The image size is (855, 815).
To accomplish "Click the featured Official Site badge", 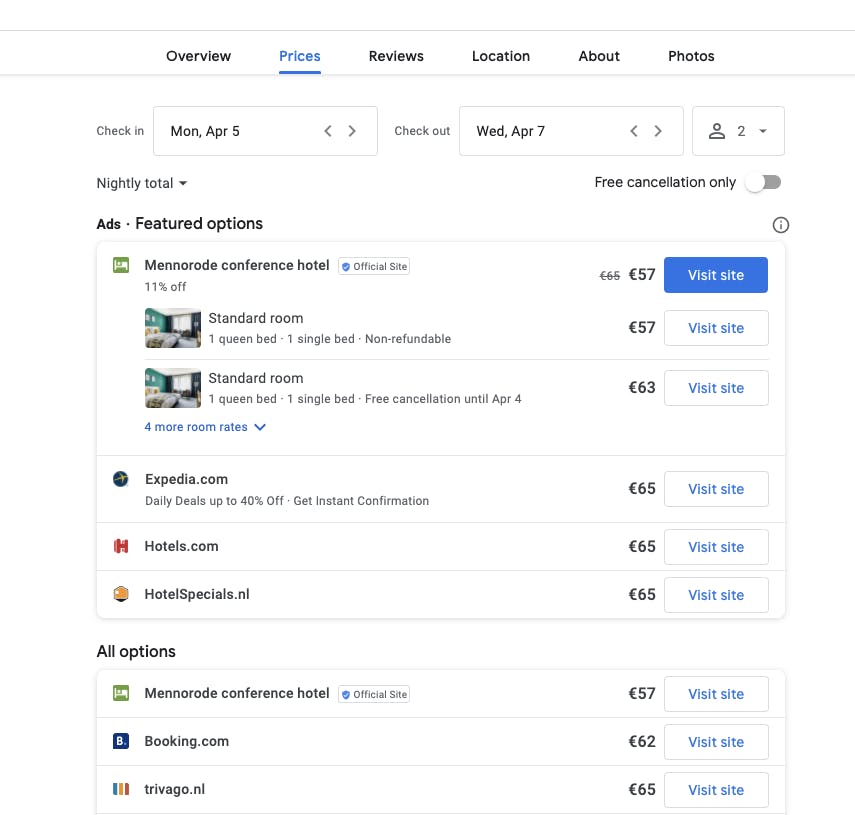I will tap(374, 267).
